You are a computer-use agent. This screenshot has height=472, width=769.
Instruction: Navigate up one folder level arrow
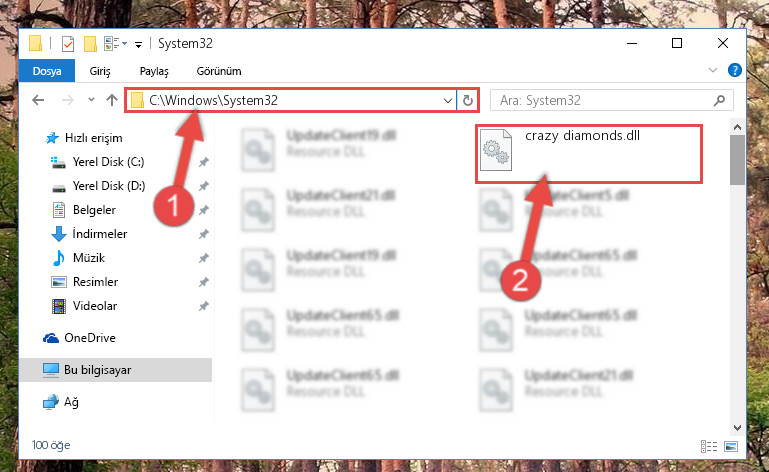[x=112, y=101]
